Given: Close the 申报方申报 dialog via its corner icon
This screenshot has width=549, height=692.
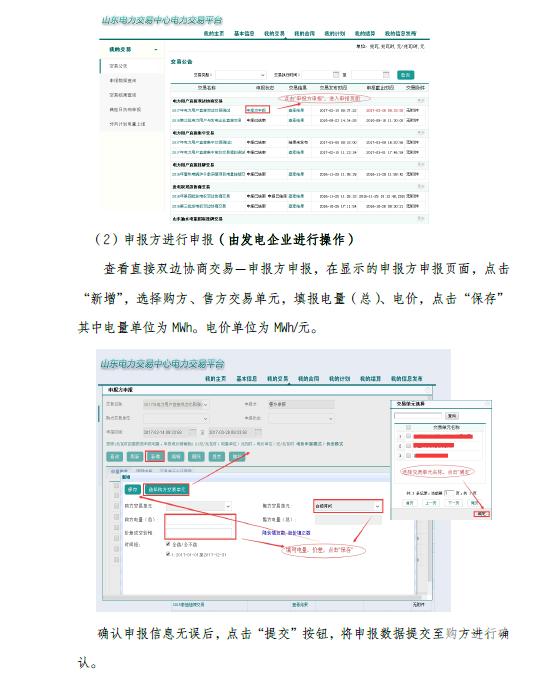Looking at the screenshot, I should 427,390.
